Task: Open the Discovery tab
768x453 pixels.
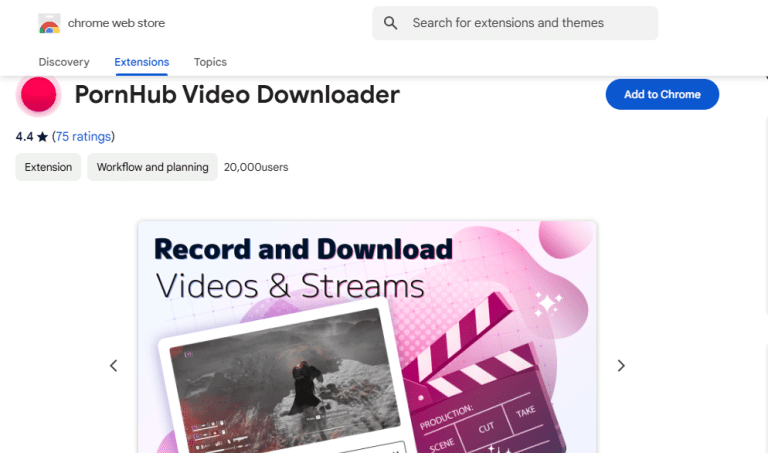Action: point(64,62)
